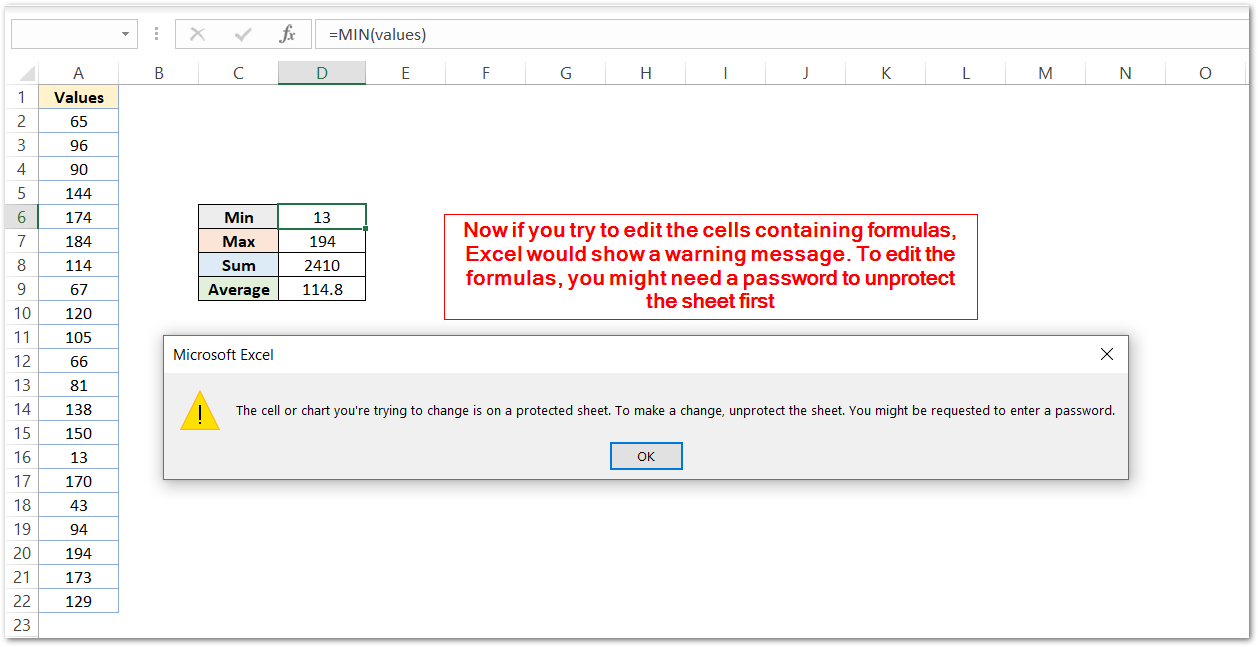Click the Enter checkmark icon in formula bar

click(242, 33)
